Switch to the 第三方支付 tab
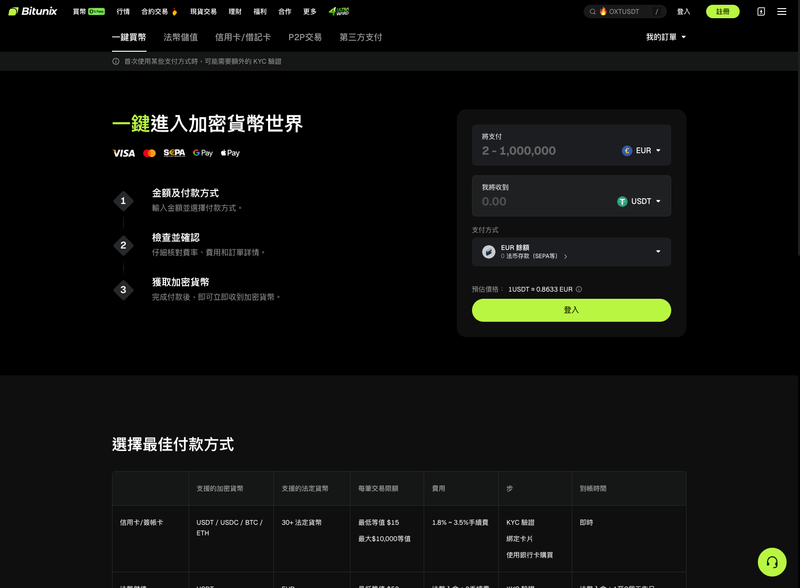This screenshot has width=800, height=588. (x=361, y=37)
